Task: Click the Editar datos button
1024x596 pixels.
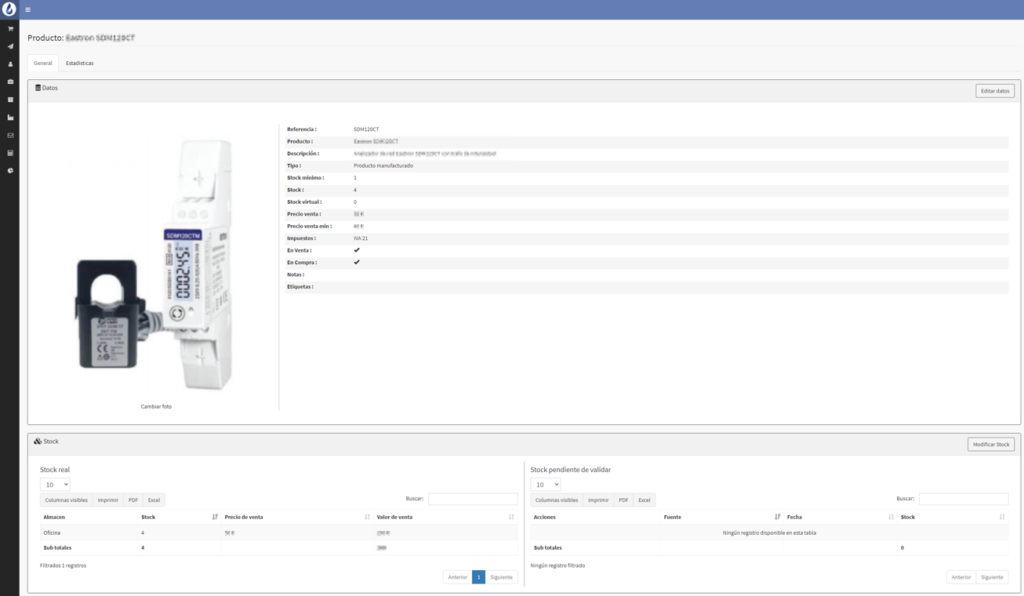Action: 995,91
